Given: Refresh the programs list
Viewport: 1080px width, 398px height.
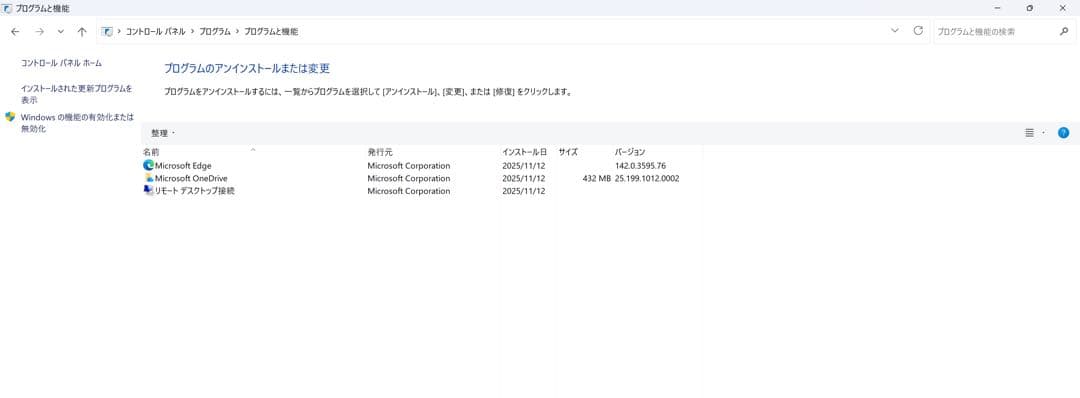Looking at the screenshot, I should [x=917, y=31].
